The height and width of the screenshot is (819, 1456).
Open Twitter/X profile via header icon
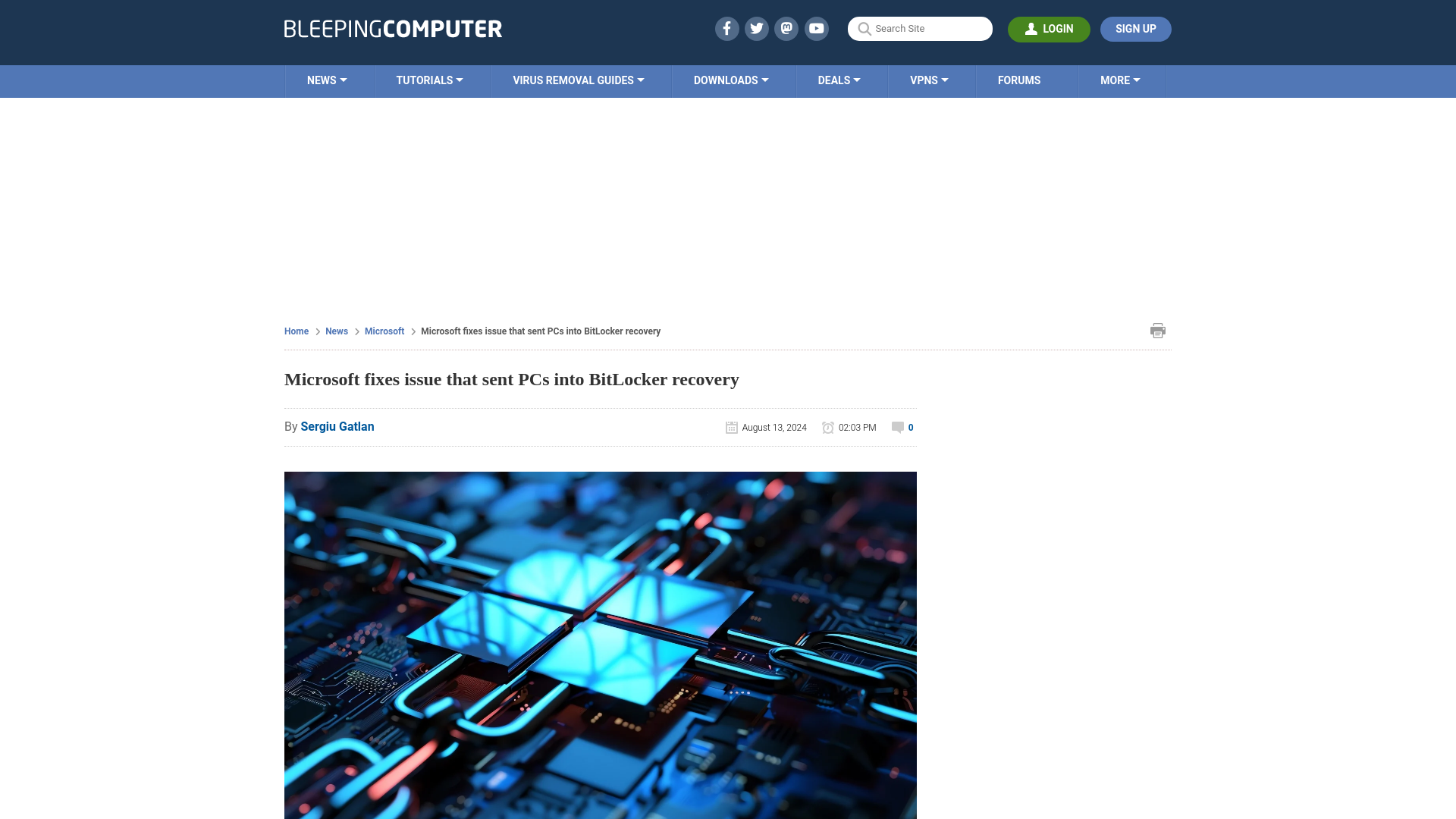pos(757,28)
